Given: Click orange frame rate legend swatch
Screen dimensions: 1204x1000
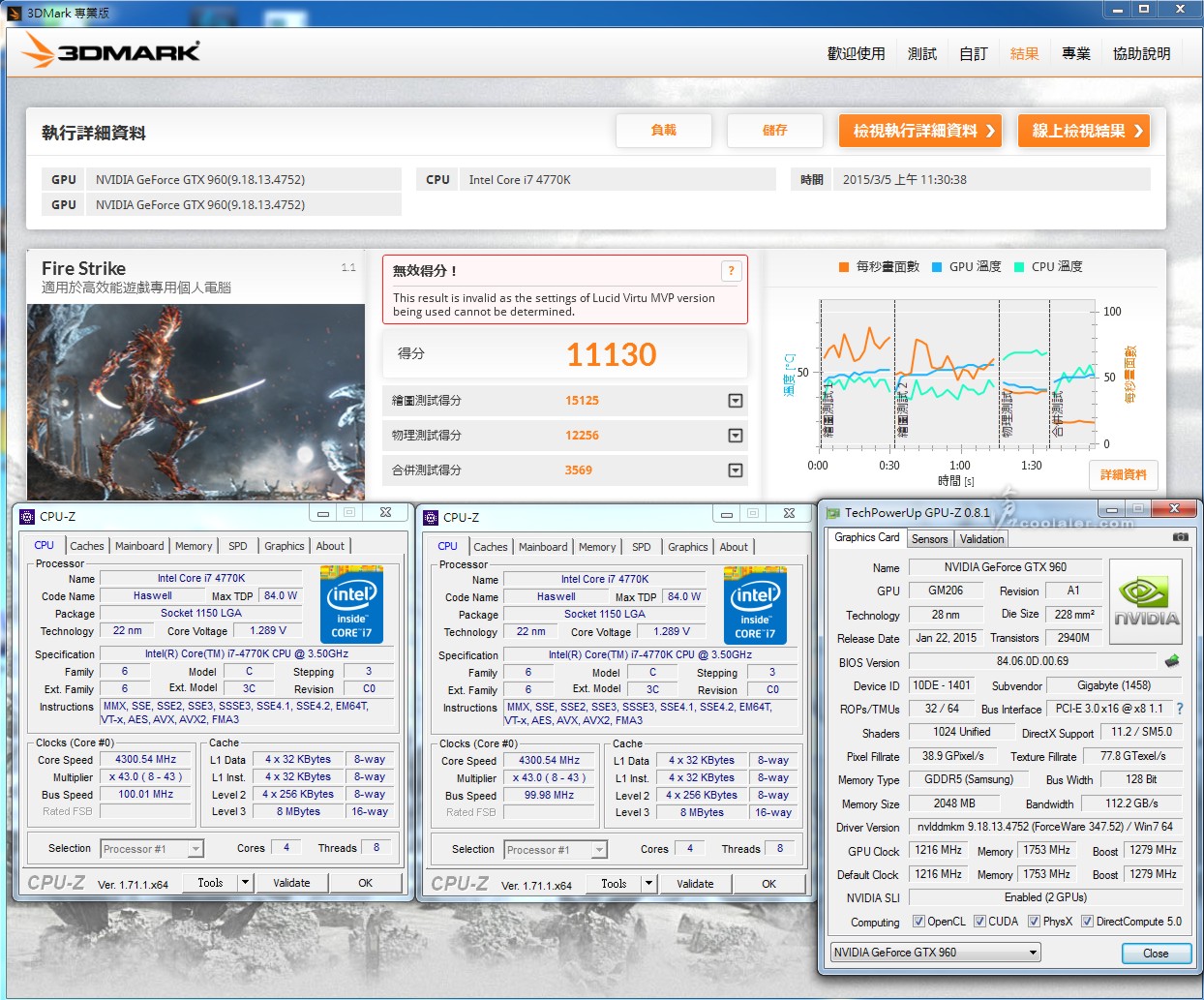Looking at the screenshot, I should [x=844, y=267].
